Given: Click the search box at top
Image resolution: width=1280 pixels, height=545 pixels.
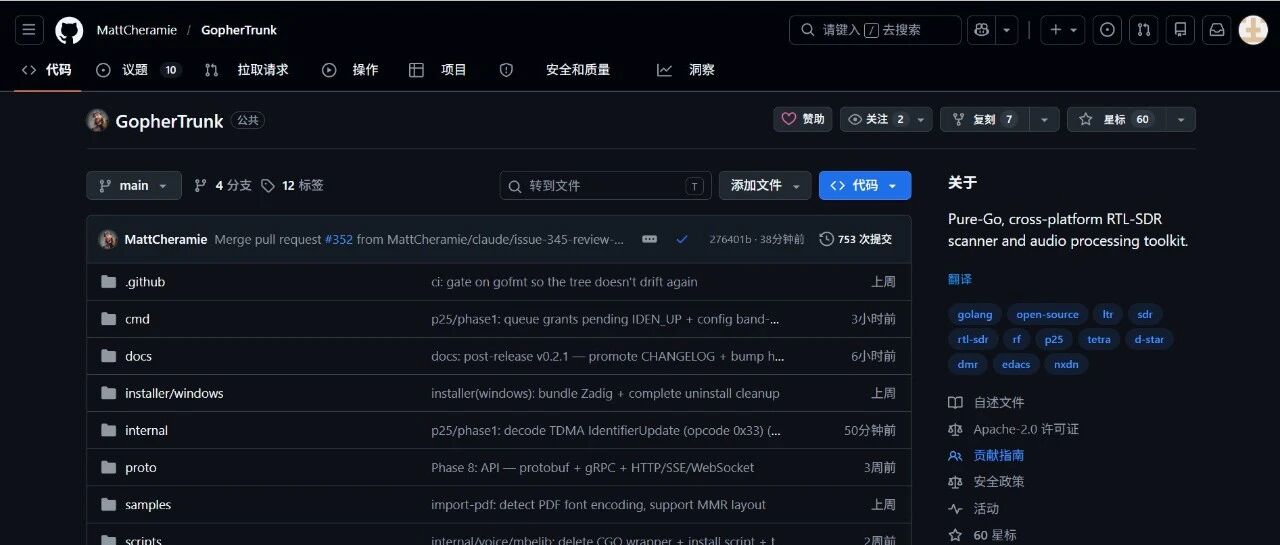Looking at the screenshot, I should click(x=875, y=30).
